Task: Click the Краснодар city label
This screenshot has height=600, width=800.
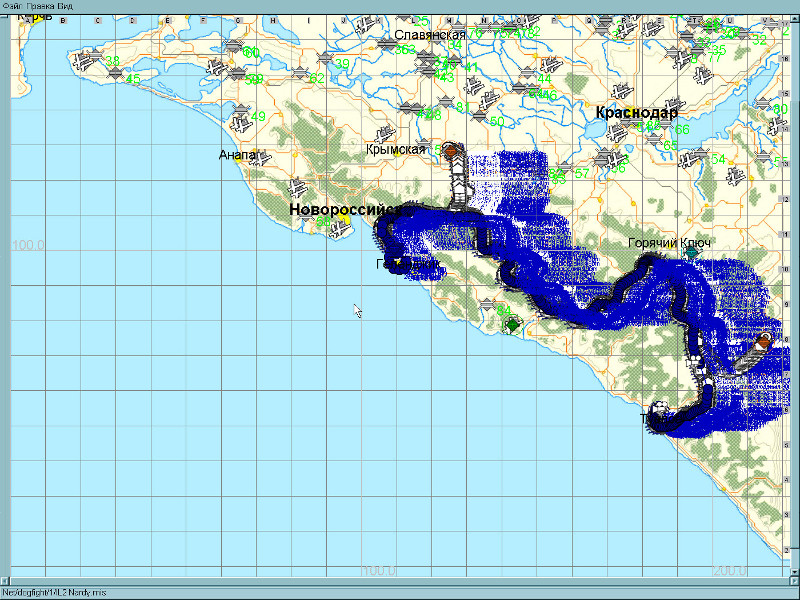Action: (x=637, y=113)
